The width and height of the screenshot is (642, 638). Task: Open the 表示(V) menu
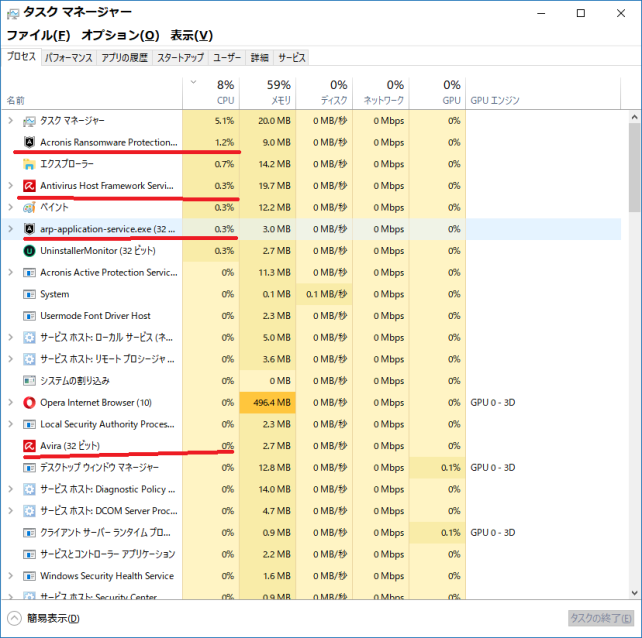click(x=192, y=35)
